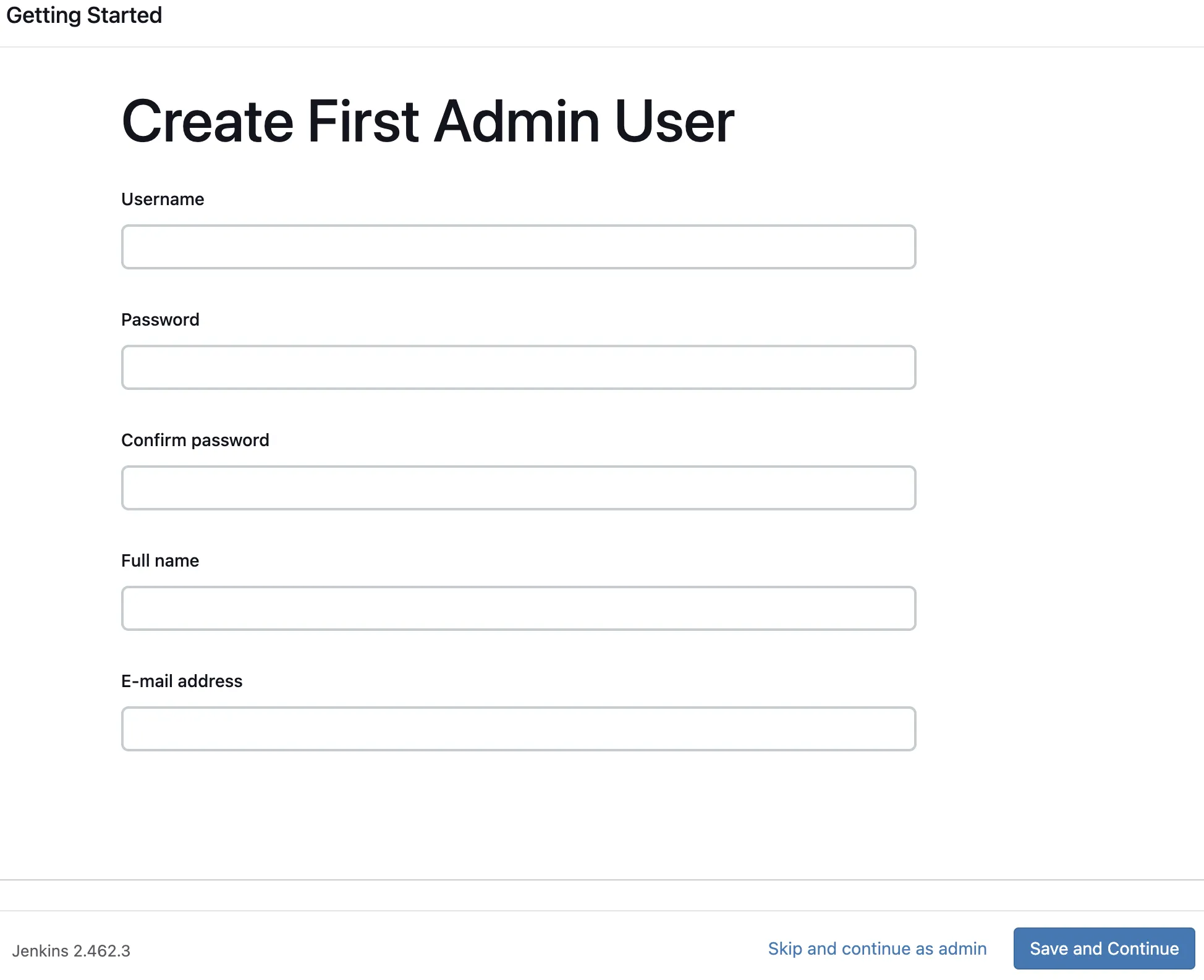The height and width of the screenshot is (980, 1204).
Task: Click the Username label
Action: tap(163, 199)
